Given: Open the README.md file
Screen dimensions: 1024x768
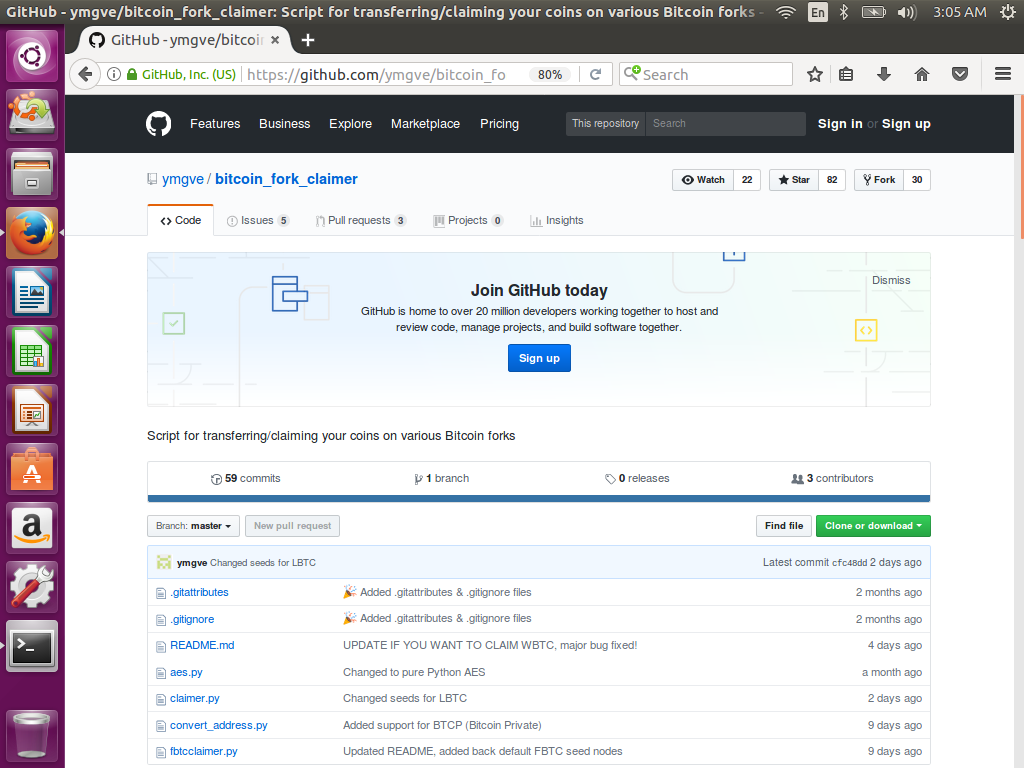Looking at the screenshot, I should [x=203, y=645].
